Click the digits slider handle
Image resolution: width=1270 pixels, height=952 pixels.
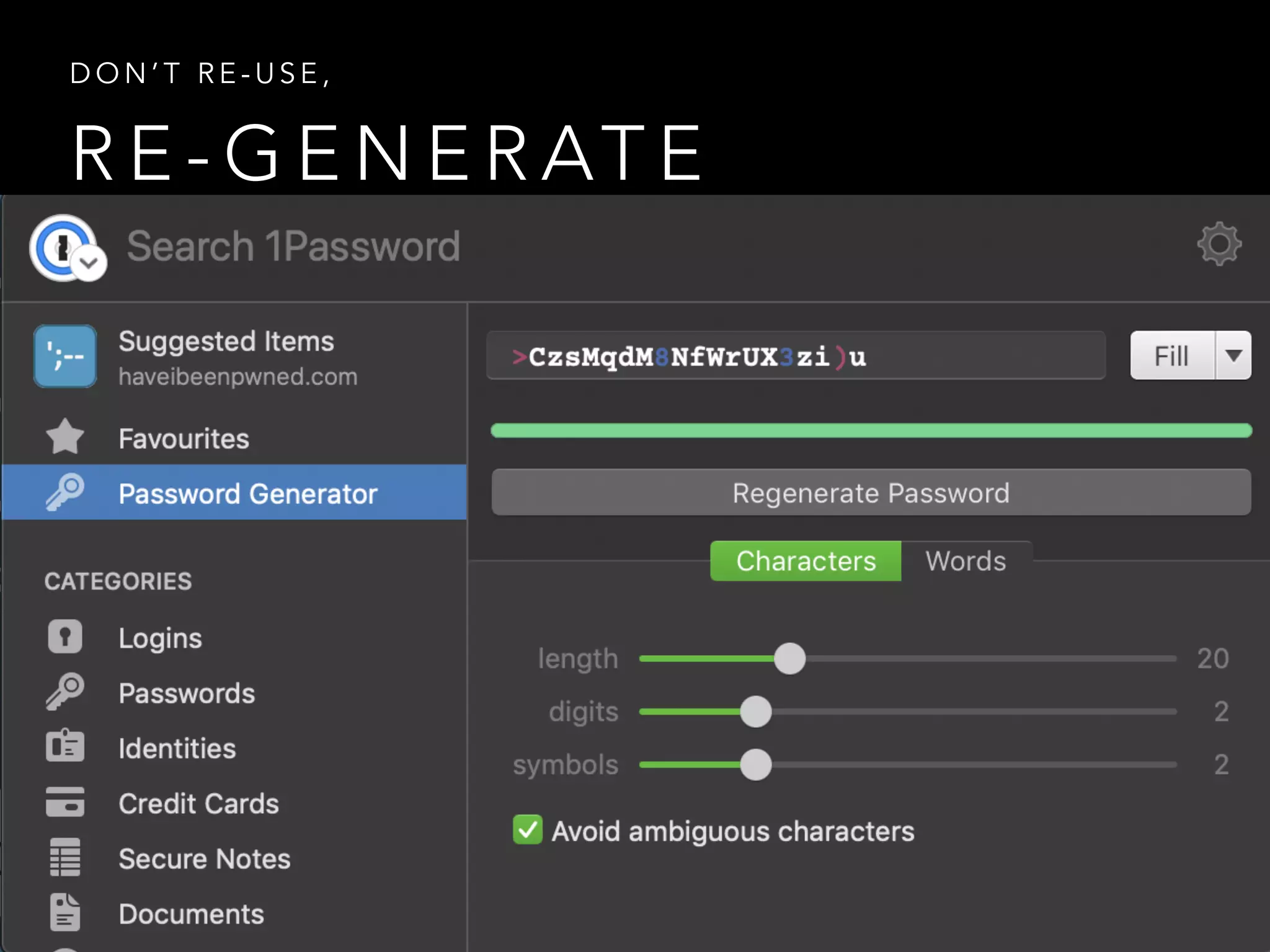[755, 712]
